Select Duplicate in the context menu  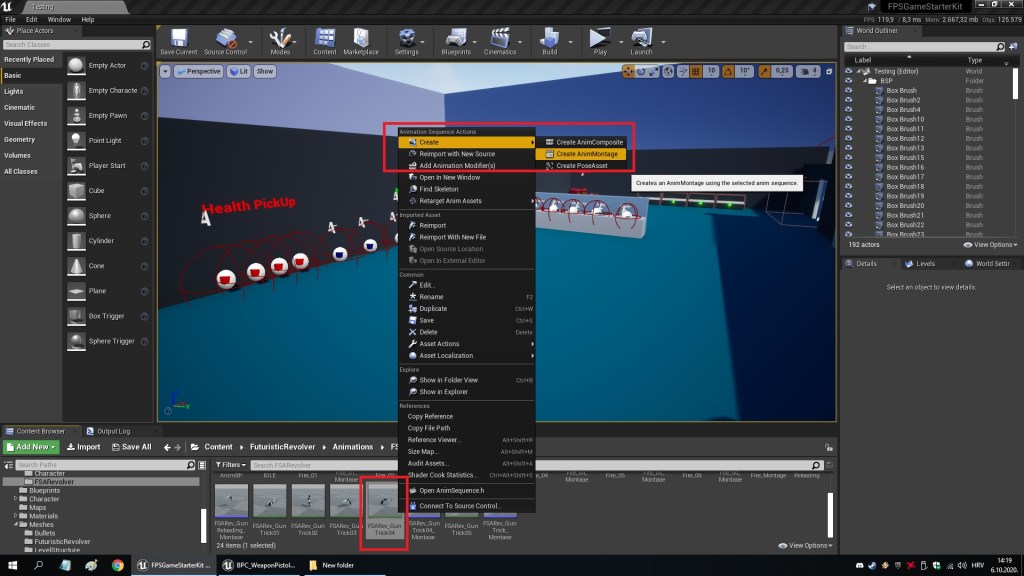tap(433, 309)
